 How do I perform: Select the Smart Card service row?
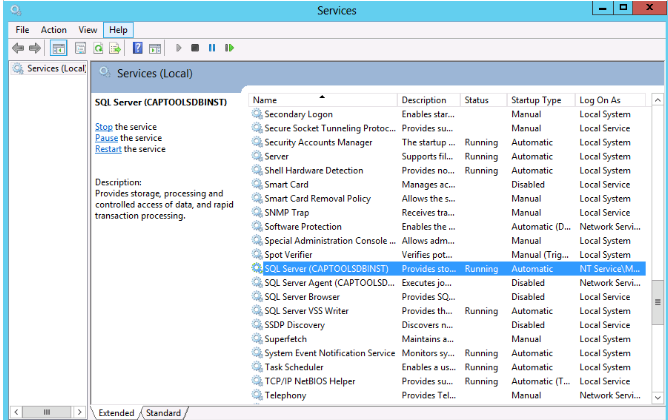447,184
